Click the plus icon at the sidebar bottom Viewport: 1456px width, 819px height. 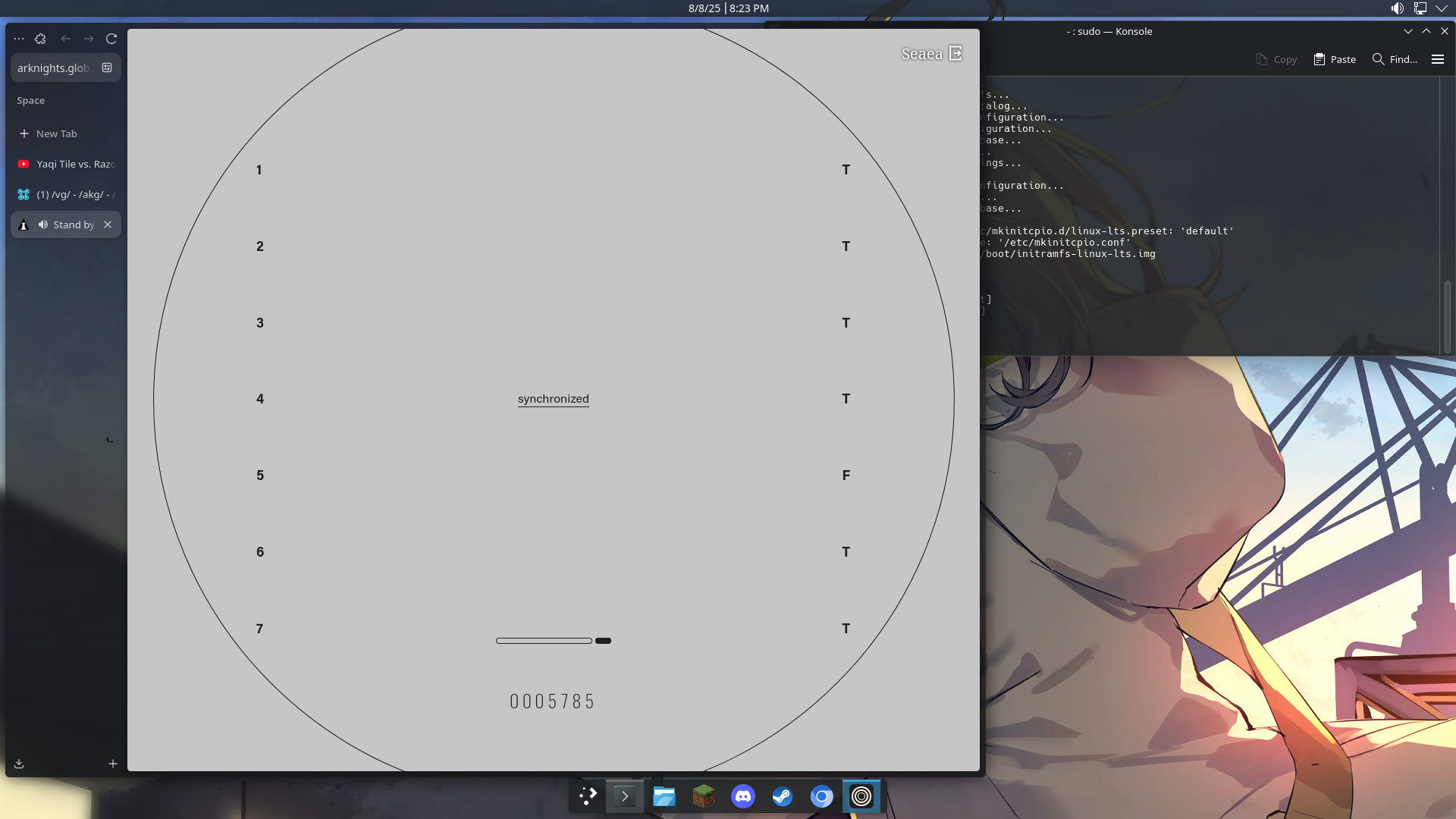pos(113,764)
